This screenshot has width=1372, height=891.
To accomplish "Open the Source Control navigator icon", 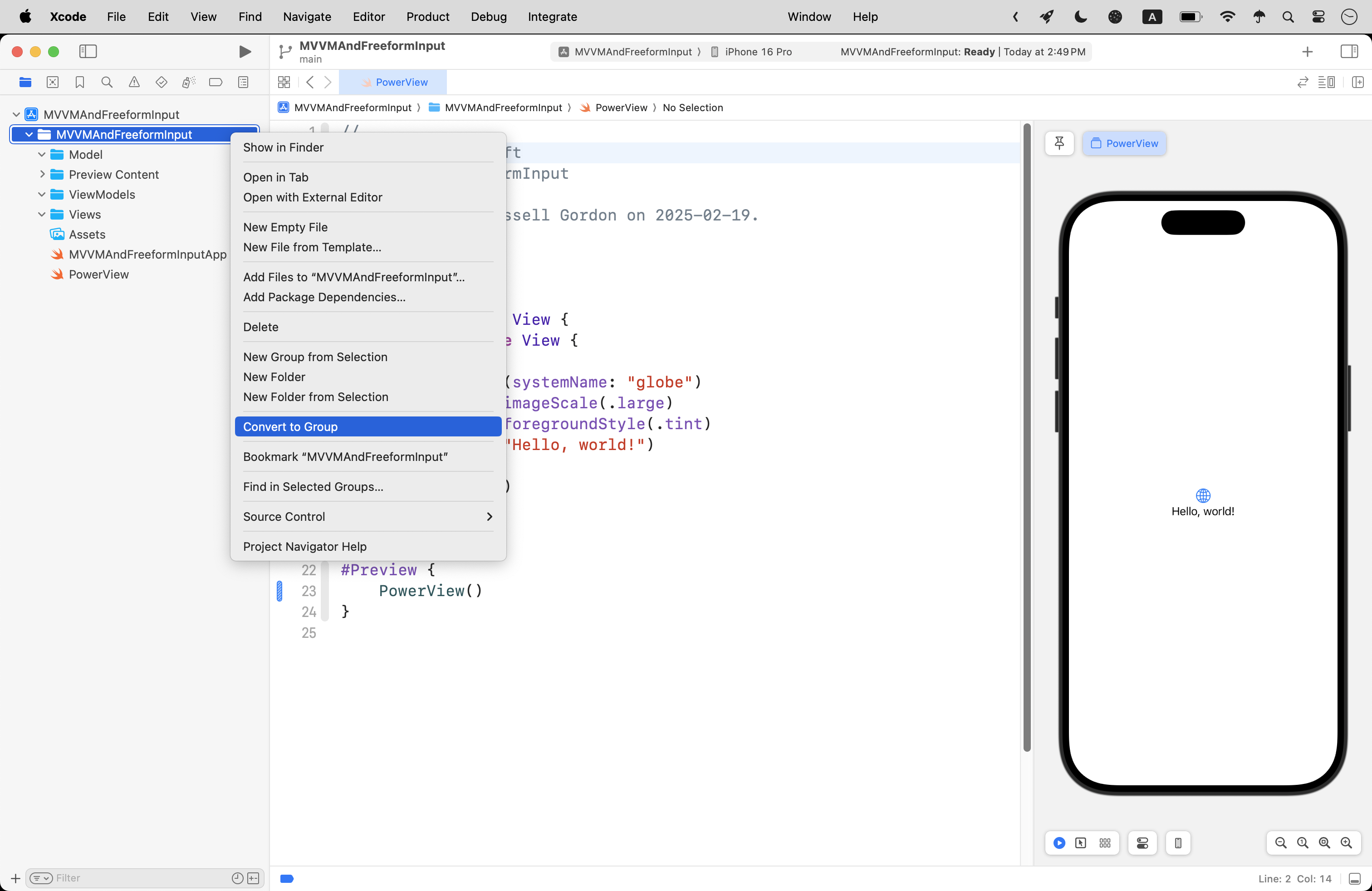I will pyautogui.click(x=53, y=83).
